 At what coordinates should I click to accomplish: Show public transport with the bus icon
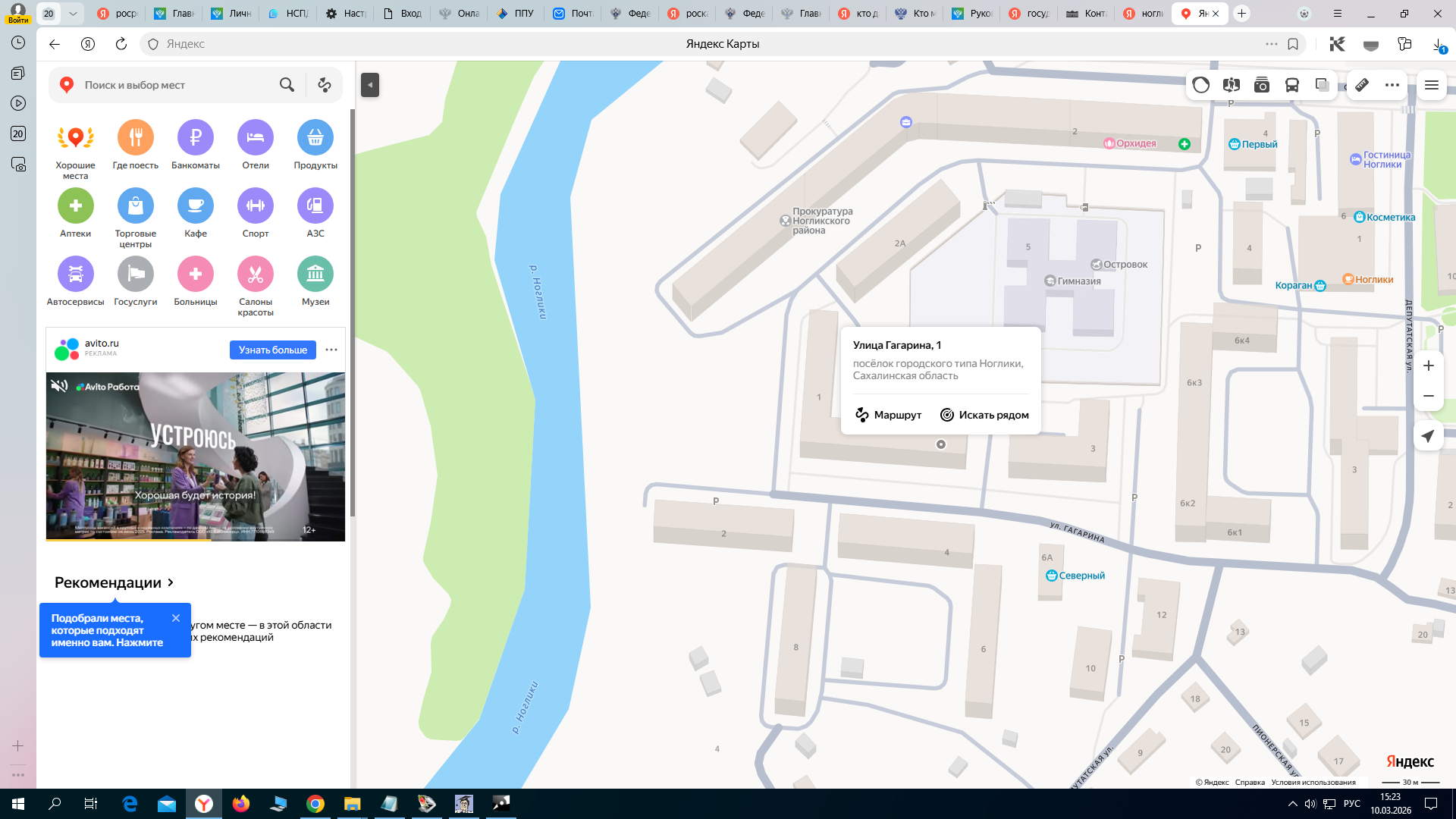tap(1292, 85)
